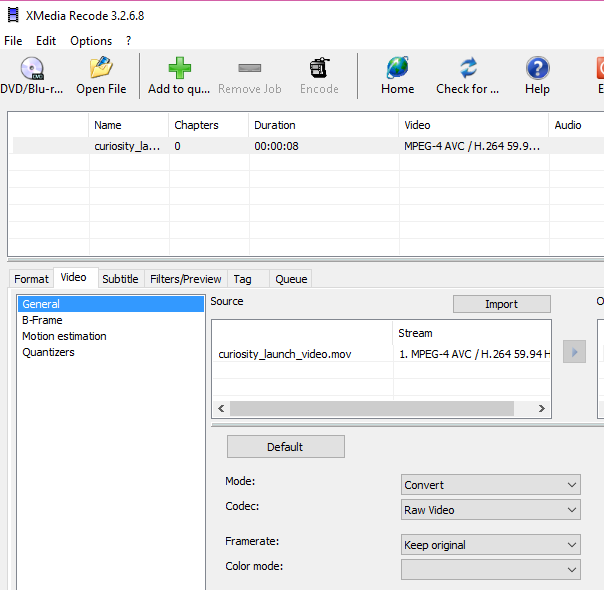Open the Codec dropdown showing Raw Video

(490, 510)
